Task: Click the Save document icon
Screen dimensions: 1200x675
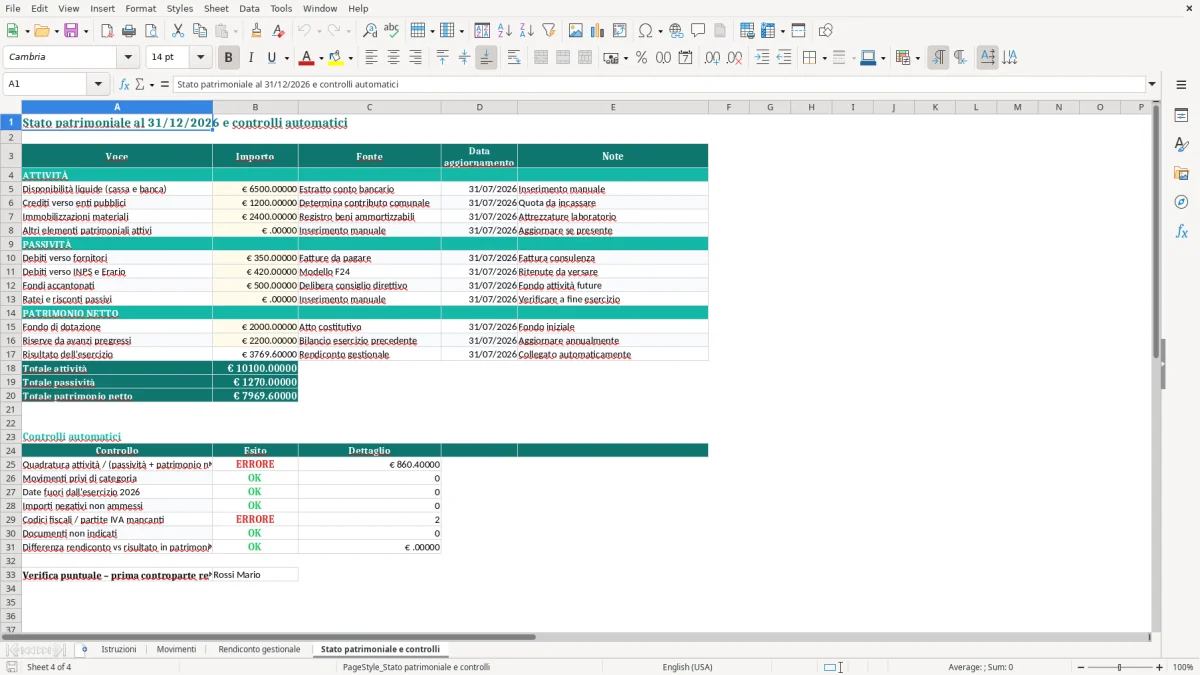Action: coord(70,31)
